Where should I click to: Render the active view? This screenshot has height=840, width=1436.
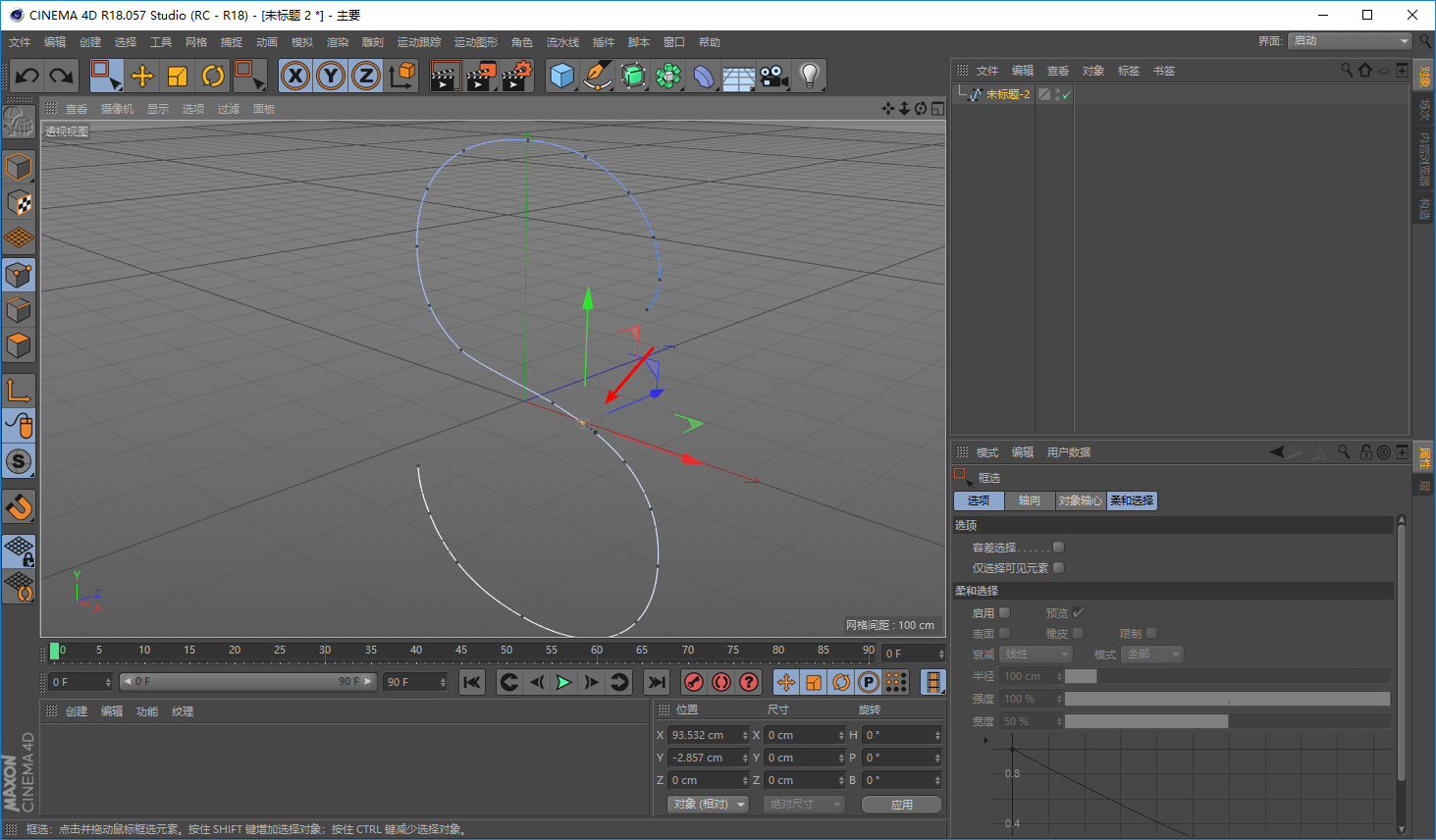coord(445,76)
